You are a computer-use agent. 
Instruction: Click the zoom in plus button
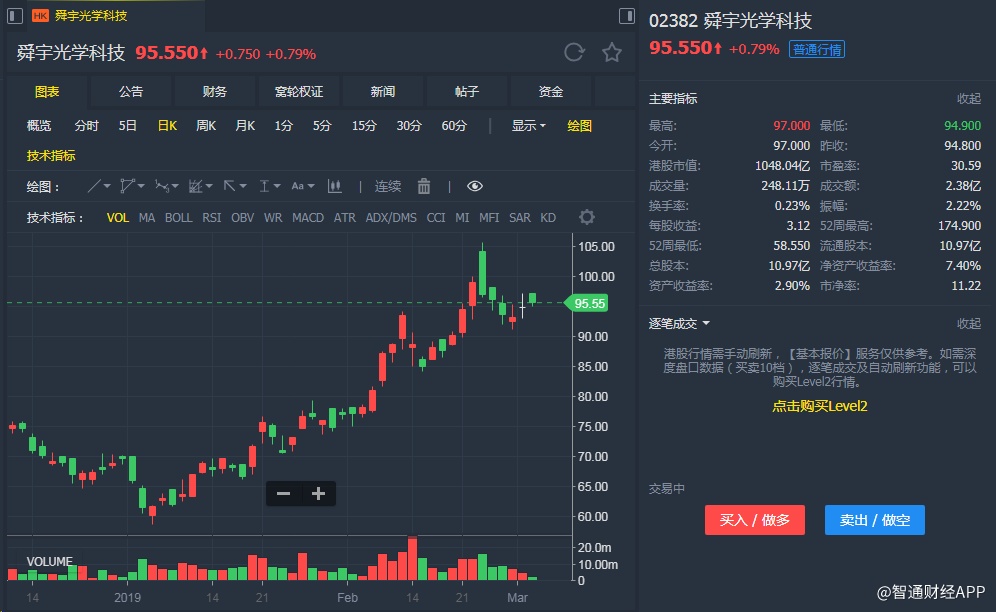coord(318,493)
